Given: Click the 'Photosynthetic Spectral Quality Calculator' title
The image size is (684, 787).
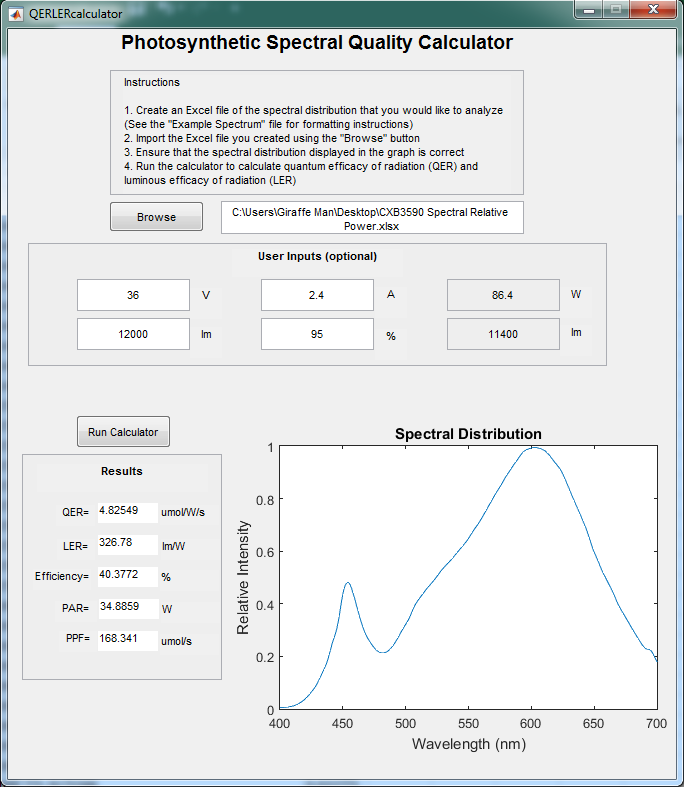Looking at the screenshot, I should click(x=317, y=42).
